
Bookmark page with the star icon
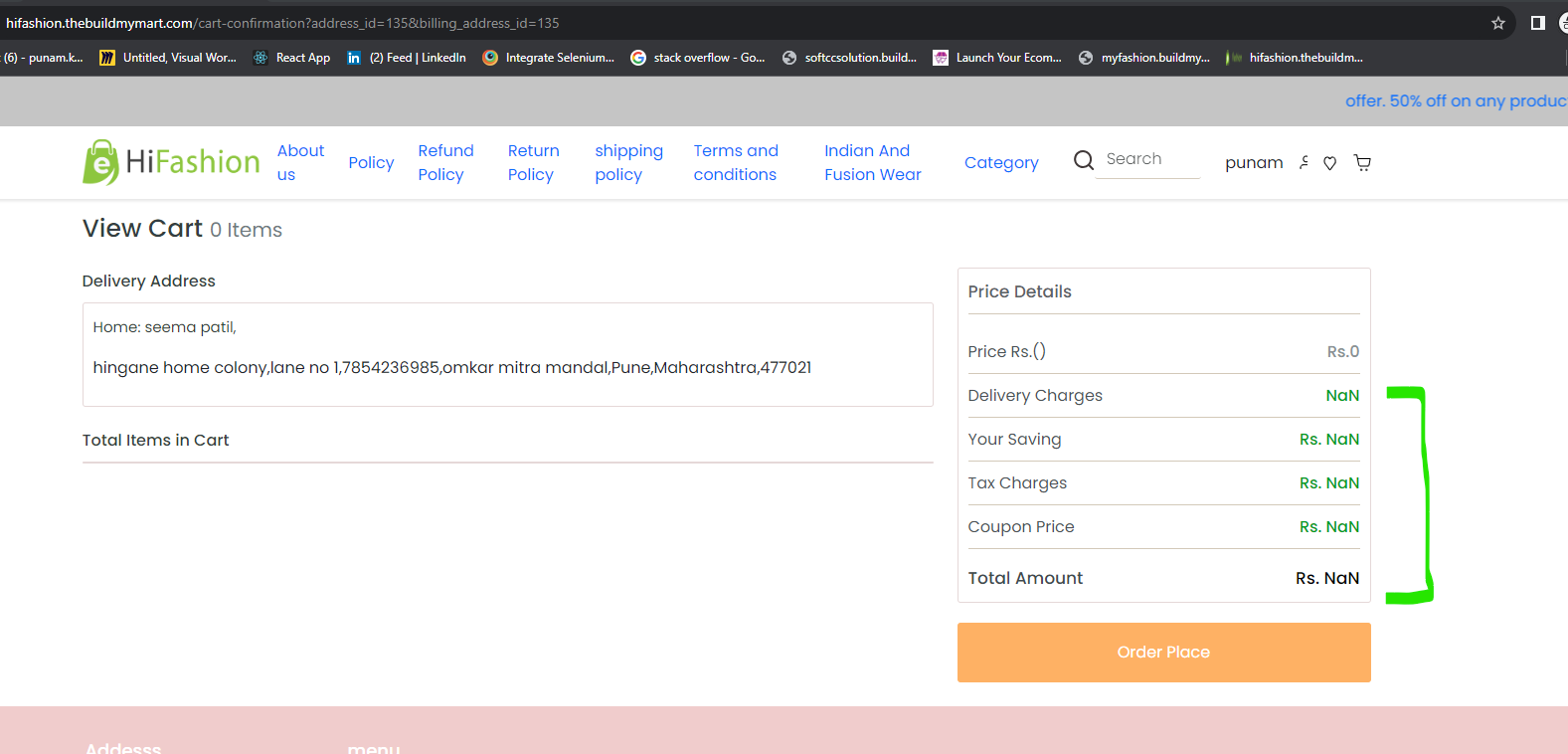pyautogui.click(x=1498, y=23)
